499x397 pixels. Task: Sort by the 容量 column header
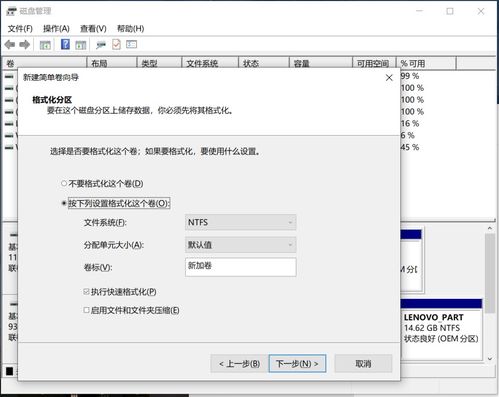(x=321, y=63)
